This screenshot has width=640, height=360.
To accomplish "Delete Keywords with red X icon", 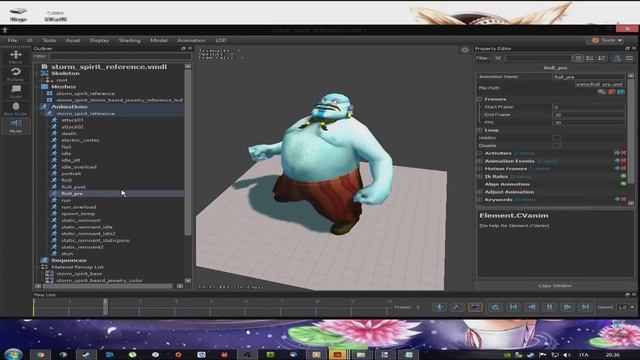I will point(624,200).
